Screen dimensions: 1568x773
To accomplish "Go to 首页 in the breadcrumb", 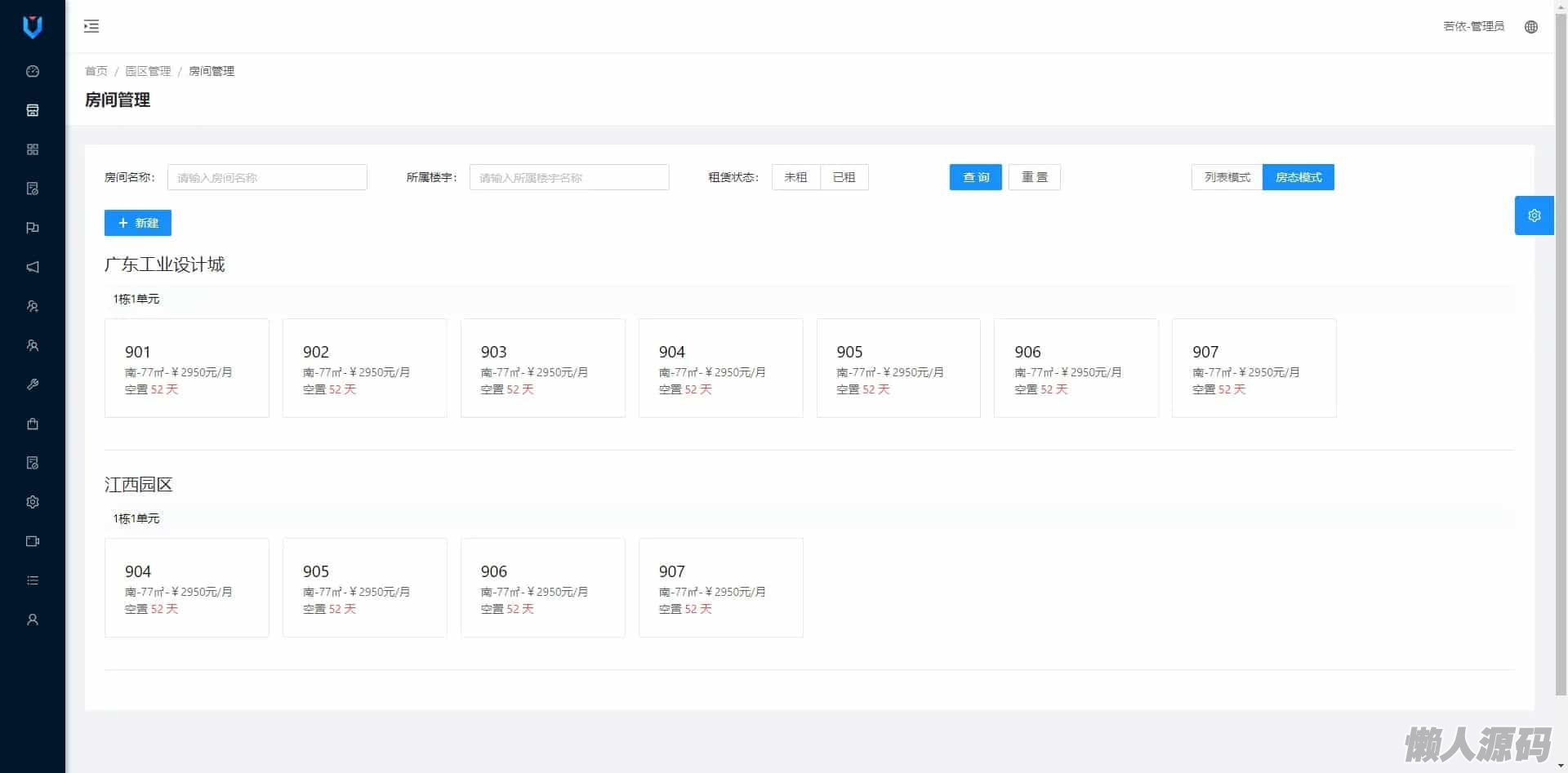I will point(96,71).
